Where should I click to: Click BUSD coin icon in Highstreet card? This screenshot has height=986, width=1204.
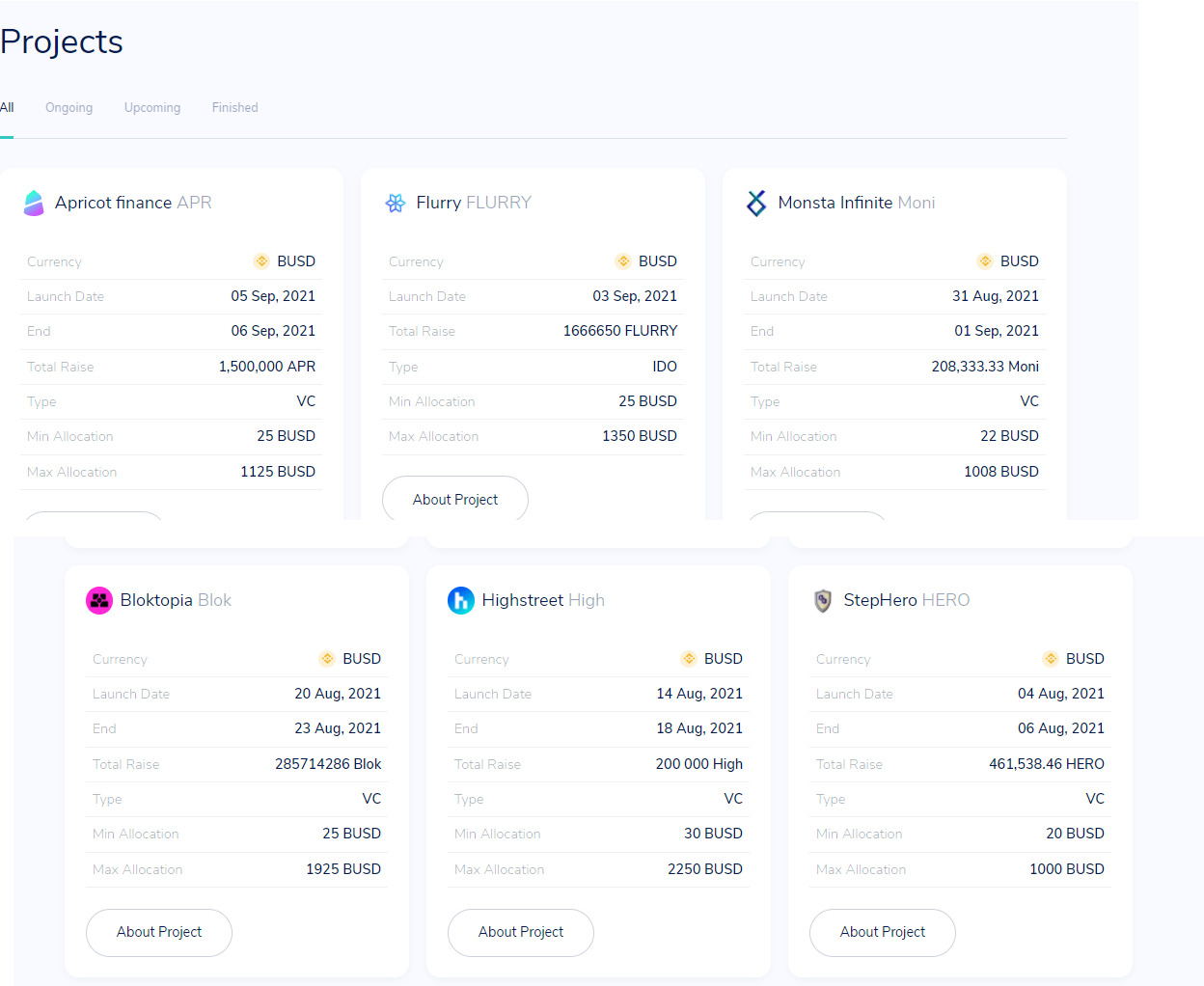pos(689,659)
